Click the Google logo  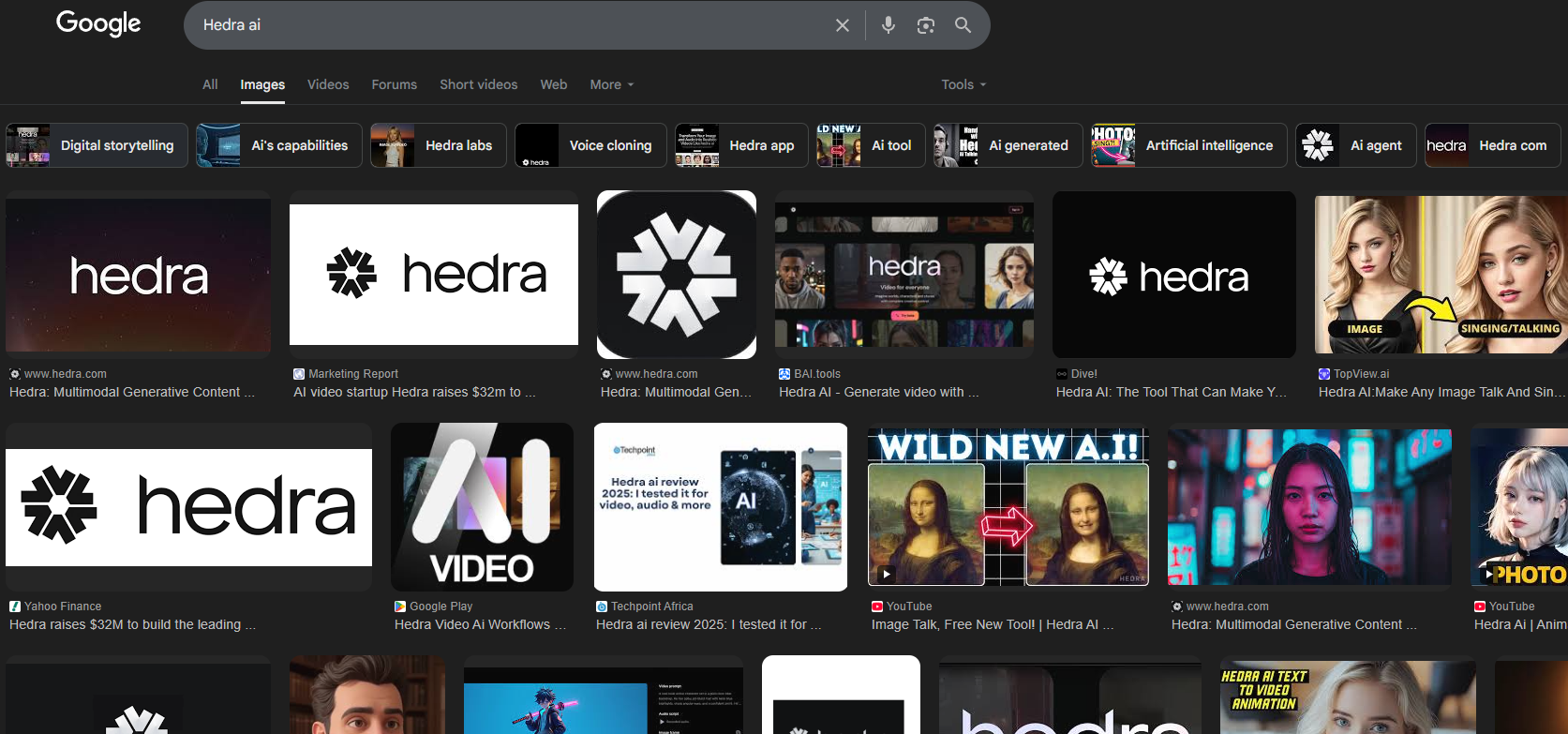click(x=98, y=23)
